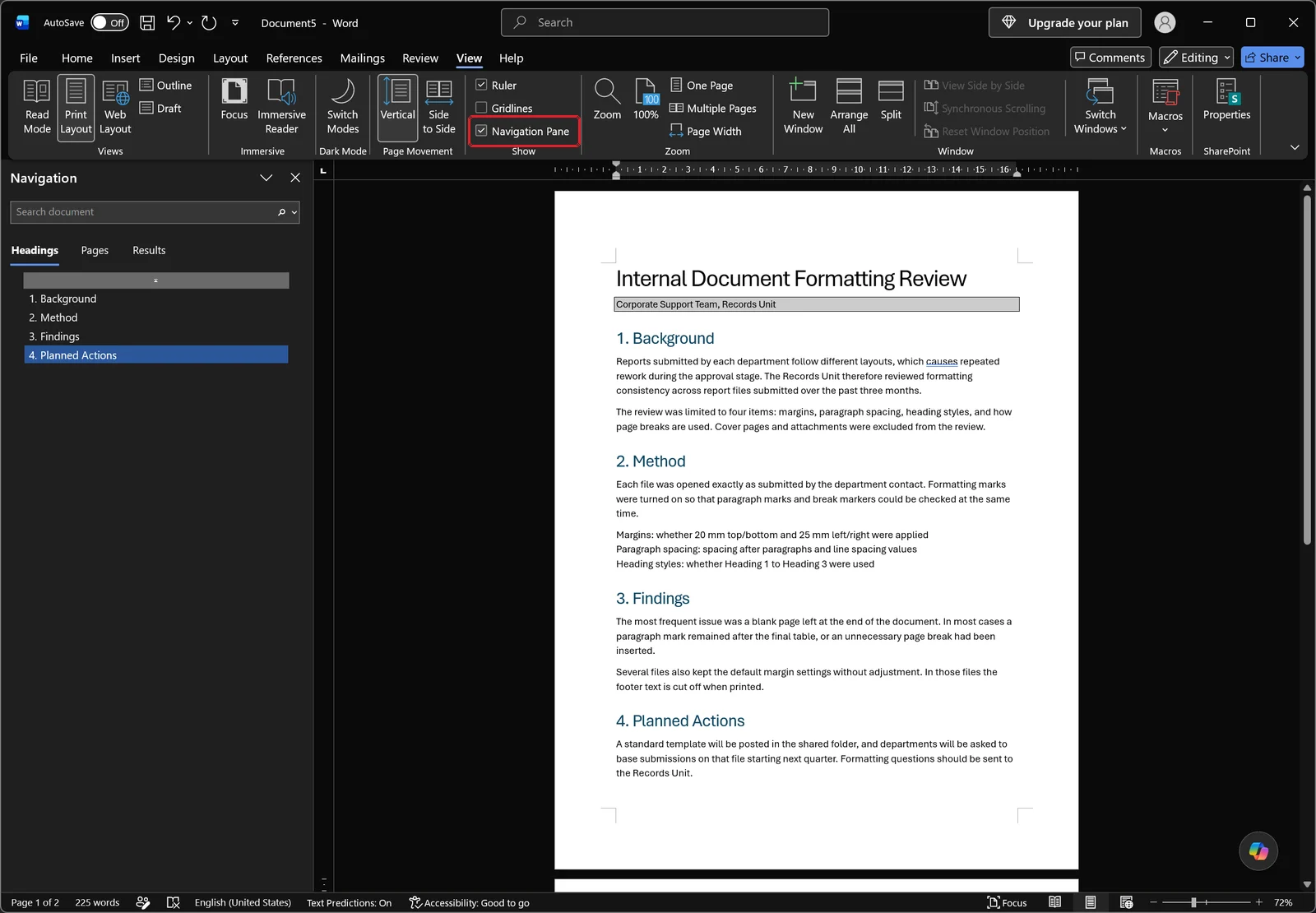
Task: Switch to Draft view
Action: click(x=160, y=108)
